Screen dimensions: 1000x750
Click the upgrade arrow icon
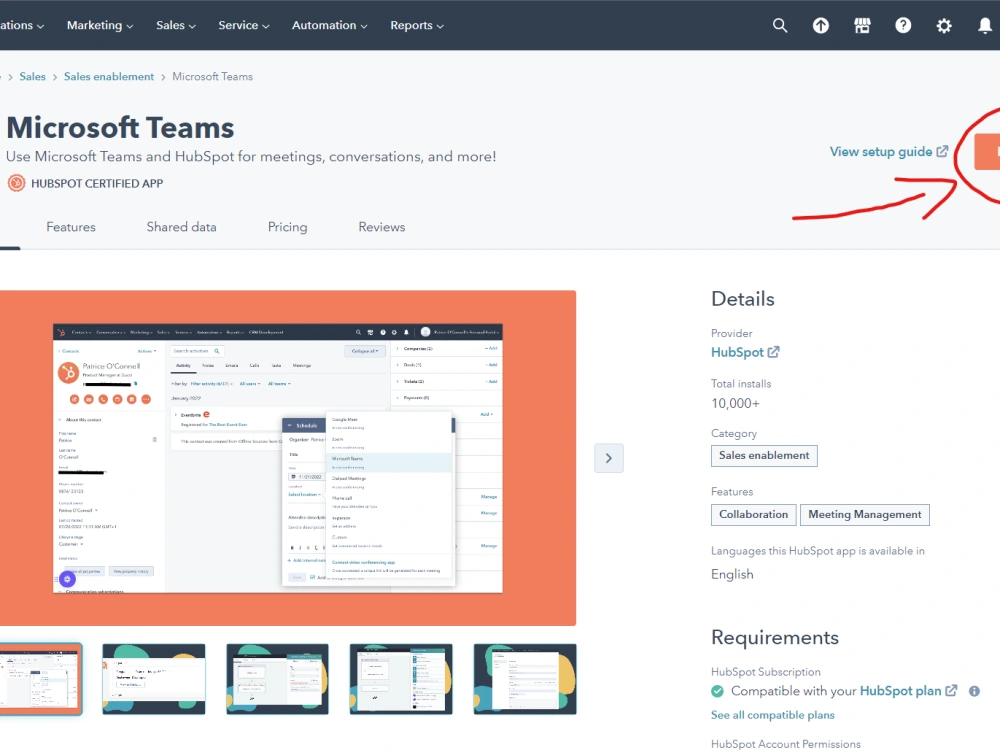click(821, 26)
